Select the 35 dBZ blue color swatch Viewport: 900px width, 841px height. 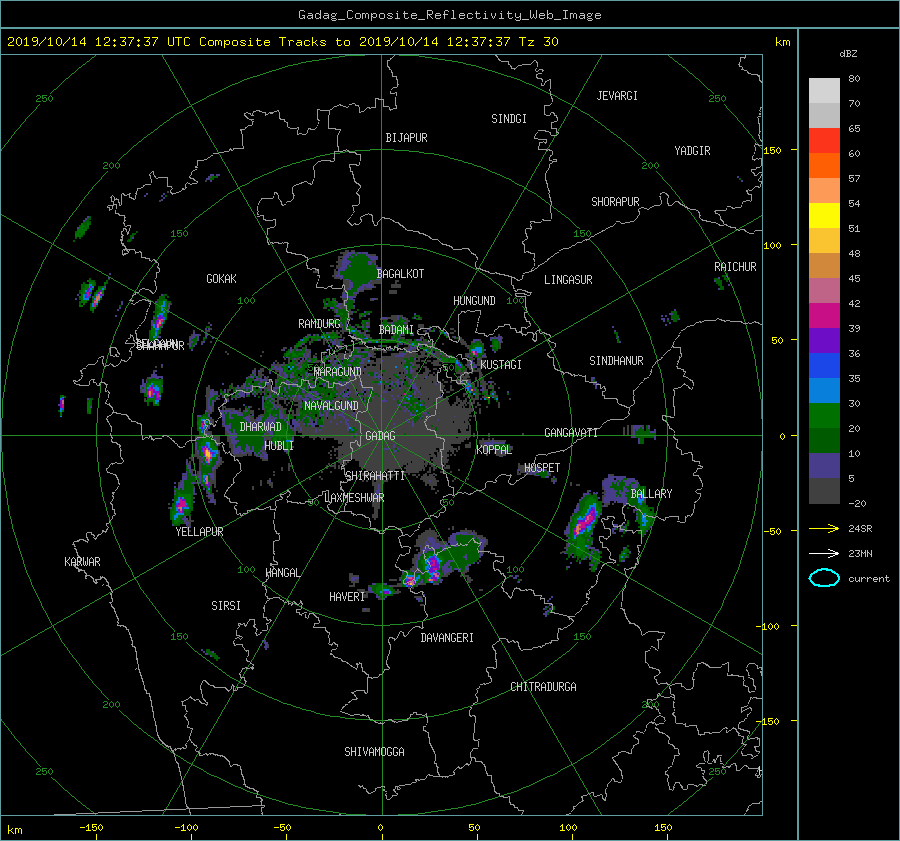(x=824, y=365)
